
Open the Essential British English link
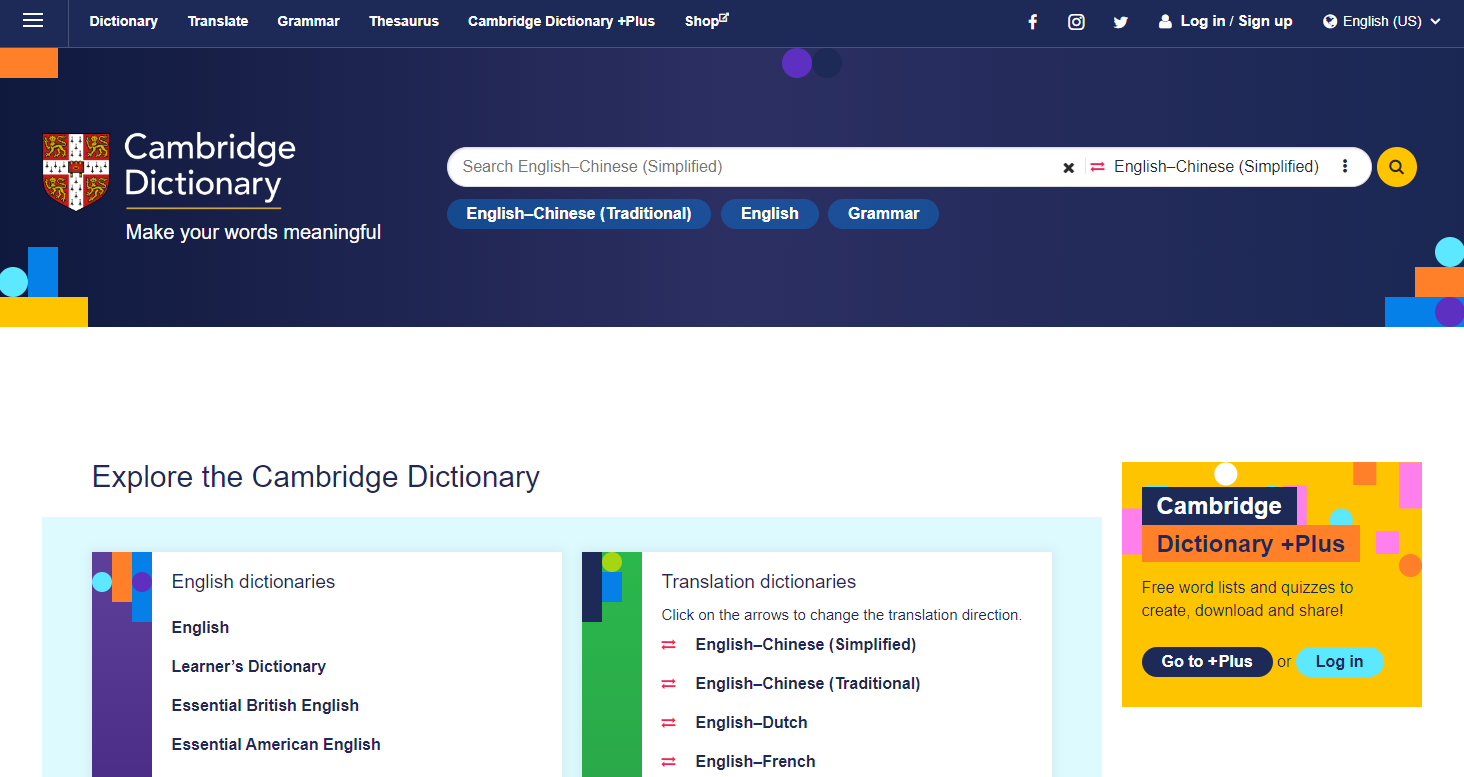tap(265, 706)
